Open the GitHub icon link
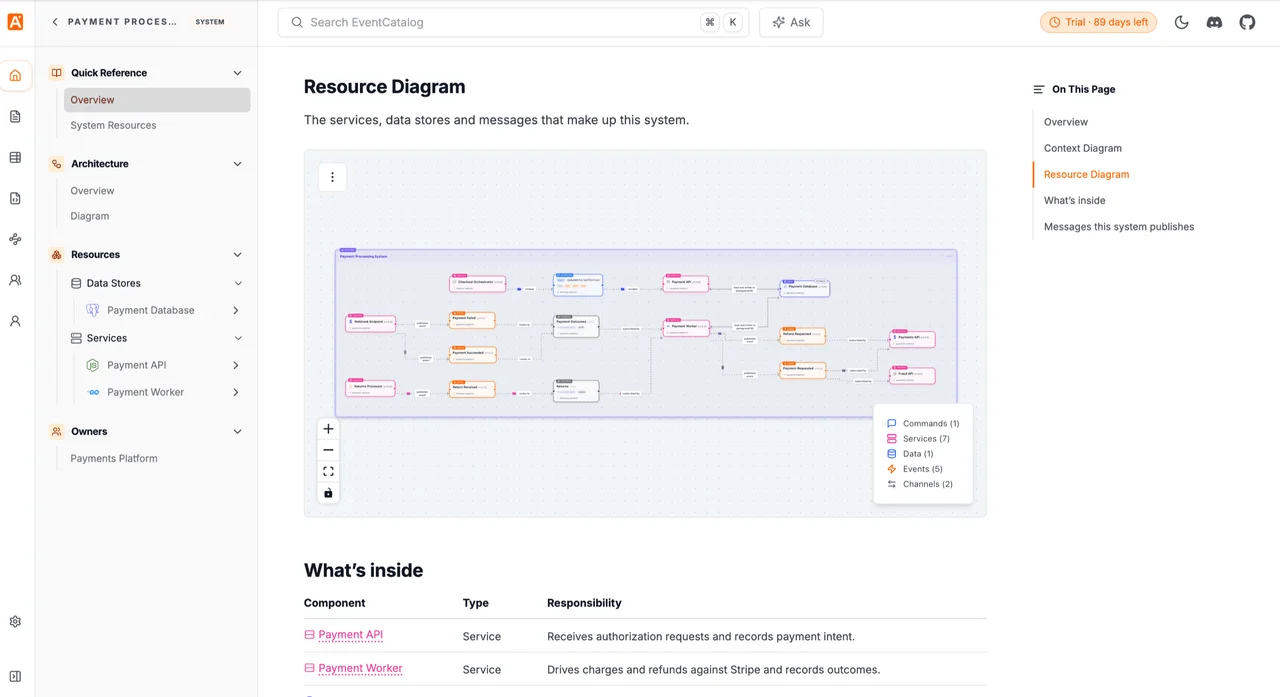The image size is (1280, 697). [1247, 22]
